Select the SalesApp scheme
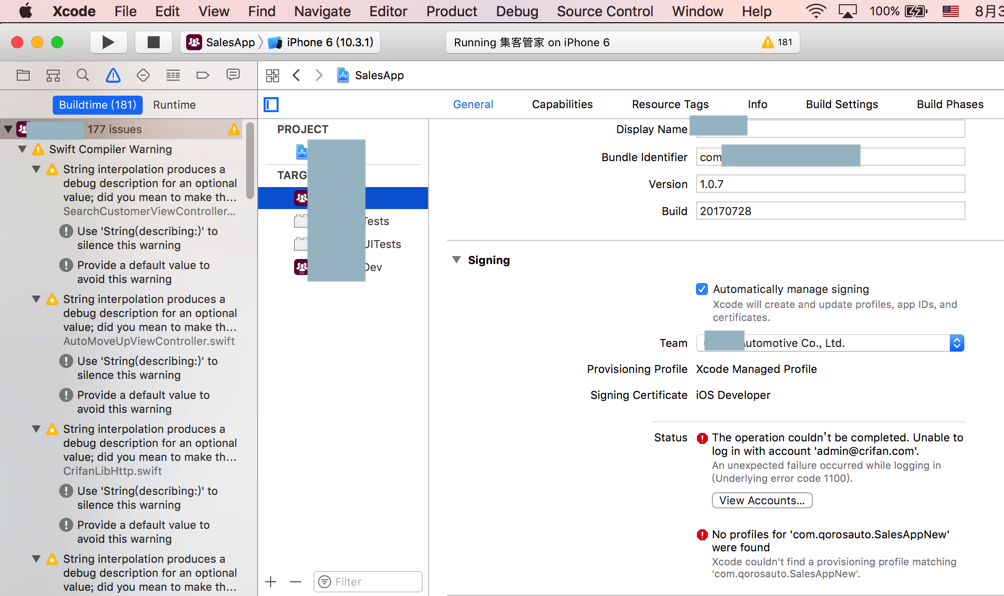Screen dimensions: 1004x596 coord(221,42)
